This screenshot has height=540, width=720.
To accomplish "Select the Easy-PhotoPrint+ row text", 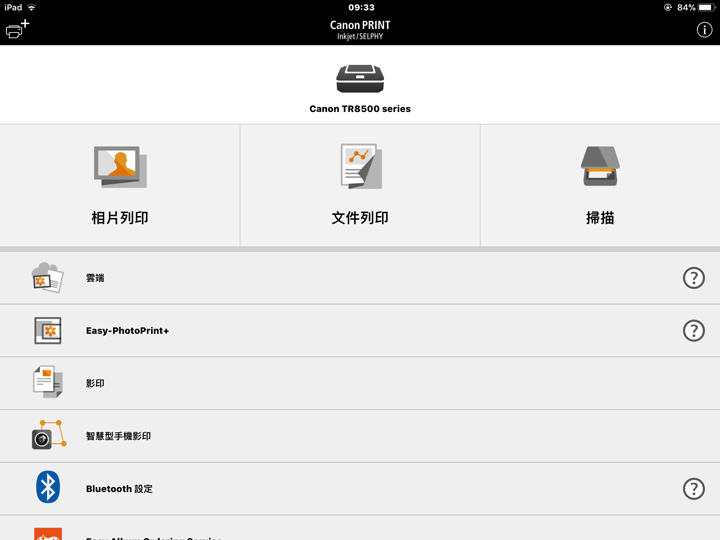I will pyautogui.click(x=128, y=331).
